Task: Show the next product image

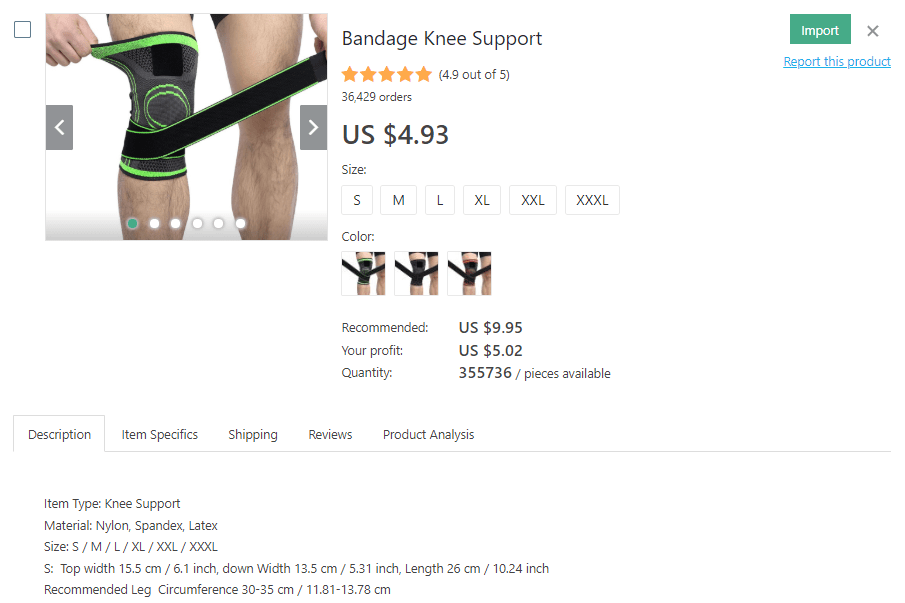Action: [313, 128]
